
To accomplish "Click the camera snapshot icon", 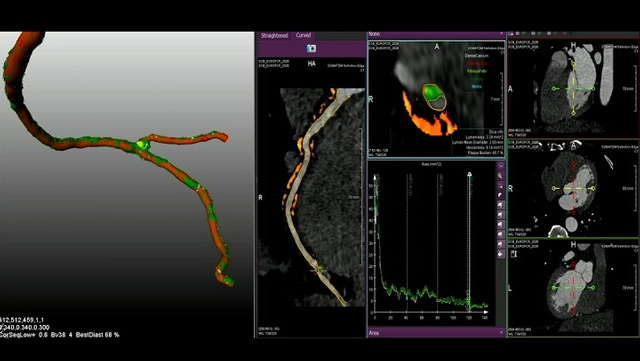I will pos(311,49).
